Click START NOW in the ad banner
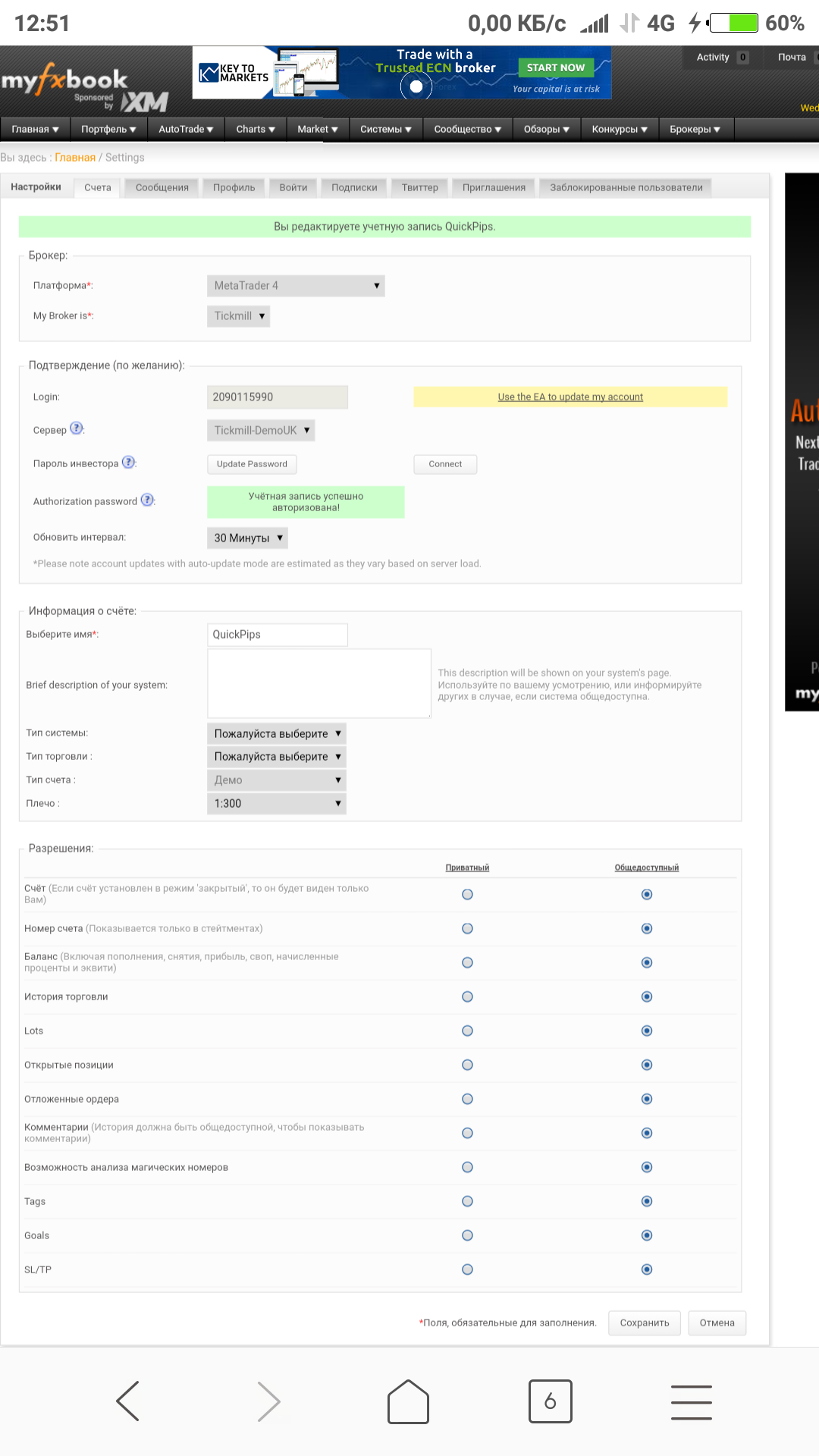 click(556, 67)
